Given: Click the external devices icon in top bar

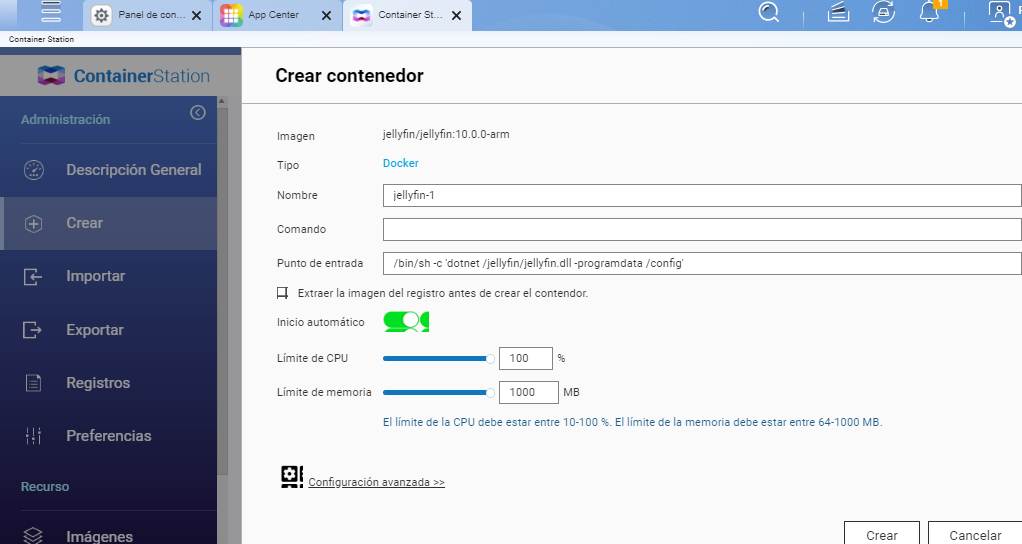Looking at the screenshot, I should pos(839,12).
